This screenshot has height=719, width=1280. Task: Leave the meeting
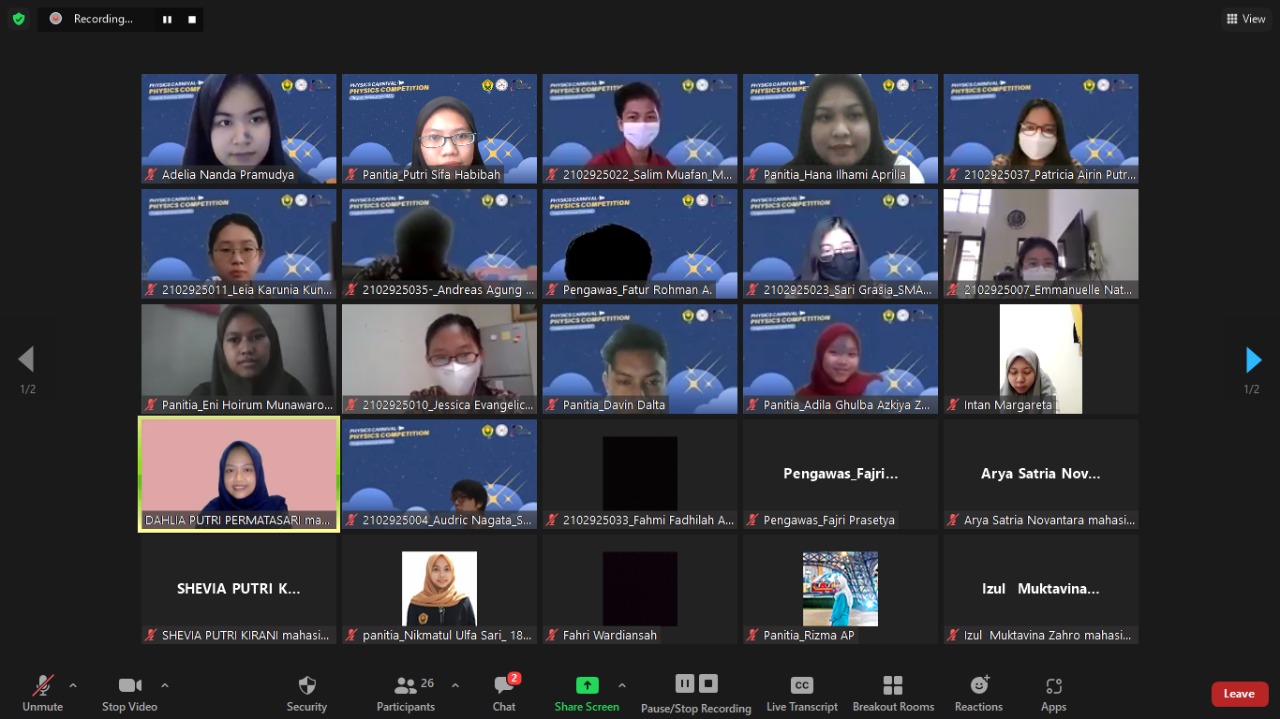click(x=1239, y=694)
